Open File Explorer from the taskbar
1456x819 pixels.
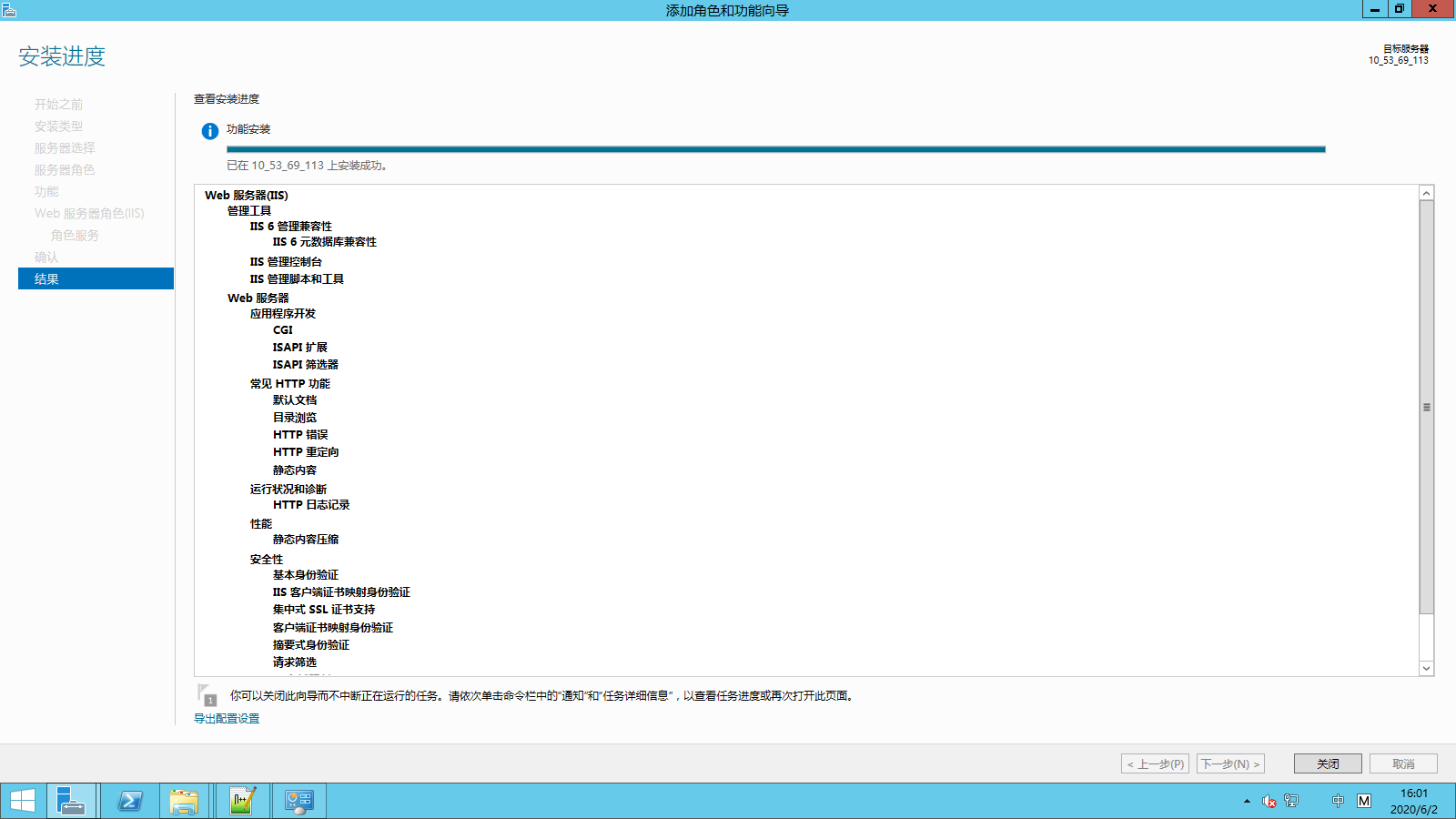pos(184,801)
